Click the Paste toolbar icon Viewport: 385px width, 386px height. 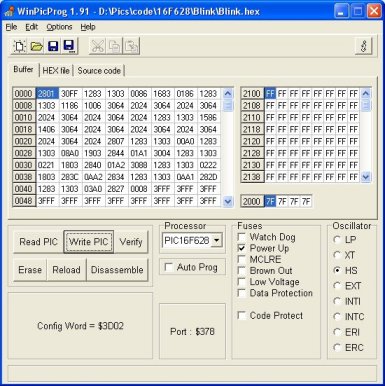(131, 46)
